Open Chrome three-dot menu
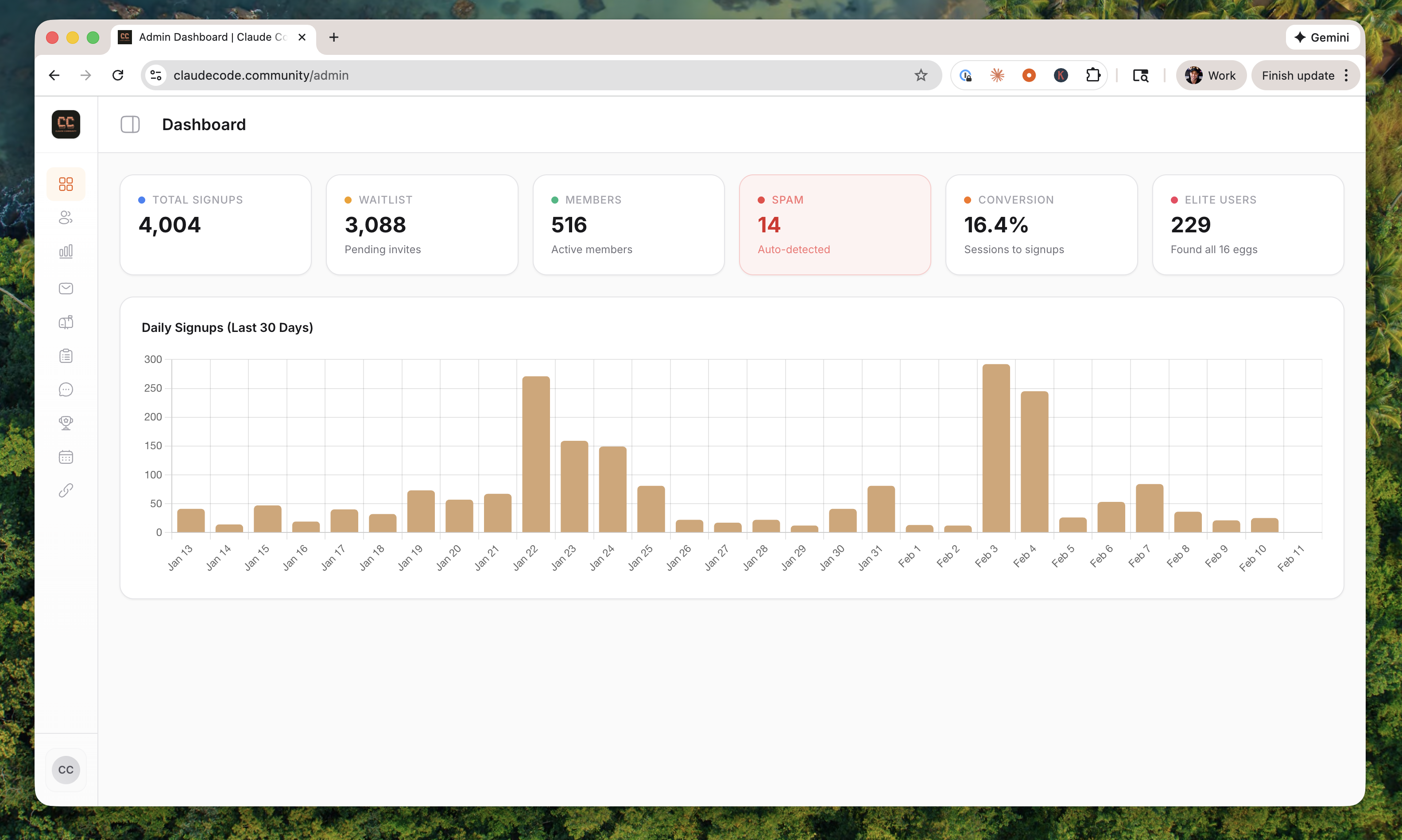This screenshot has height=840, width=1402. (x=1347, y=75)
